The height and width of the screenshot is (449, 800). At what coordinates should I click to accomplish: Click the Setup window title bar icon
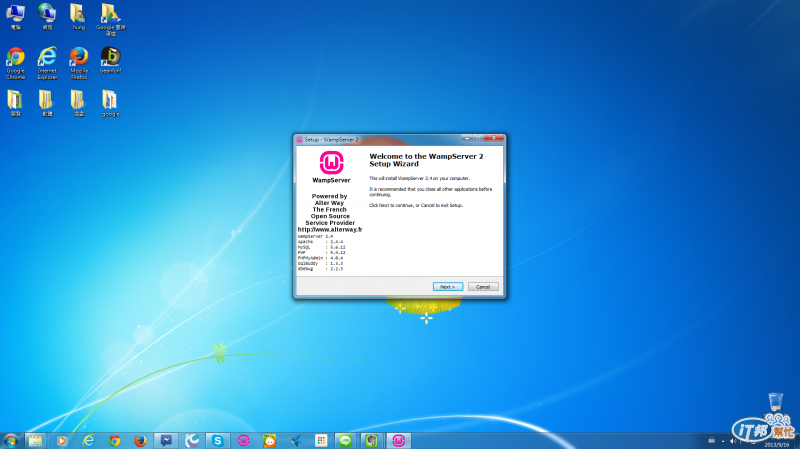pyautogui.click(x=299, y=139)
